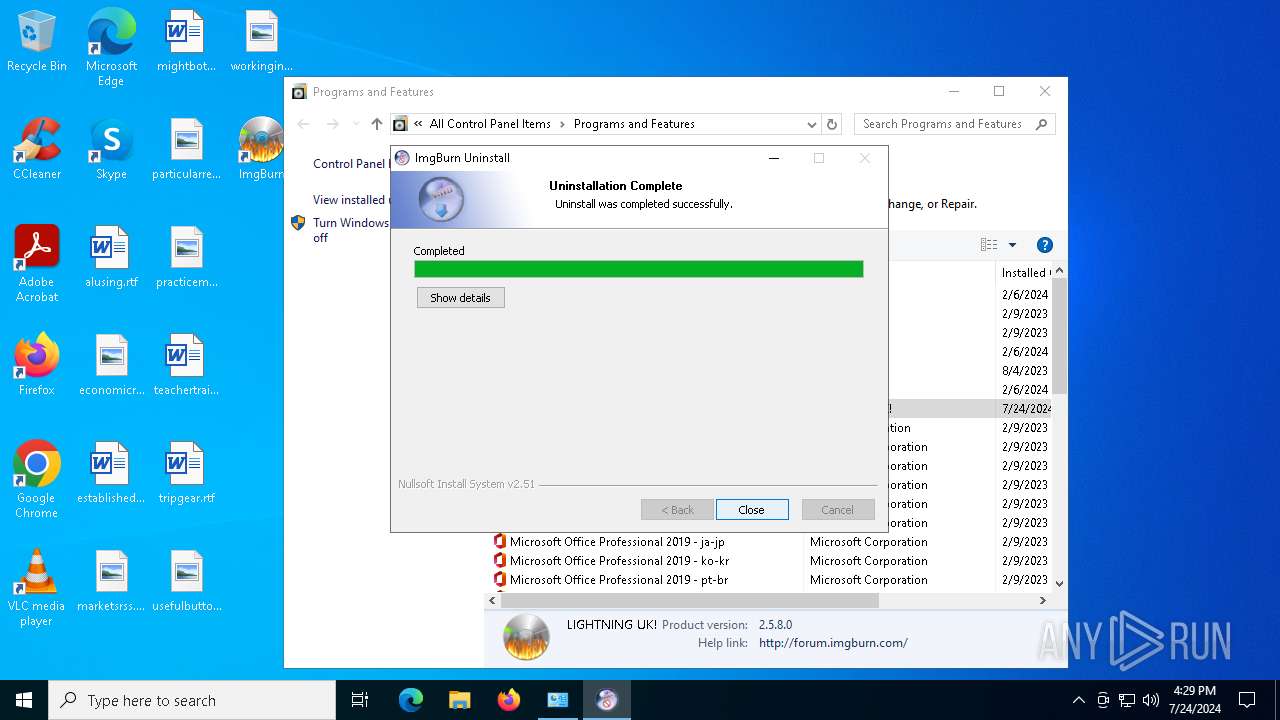The image size is (1280, 720).
Task: Select the ImgBurn desktop shortcut
Action: [x=261, y=150]
